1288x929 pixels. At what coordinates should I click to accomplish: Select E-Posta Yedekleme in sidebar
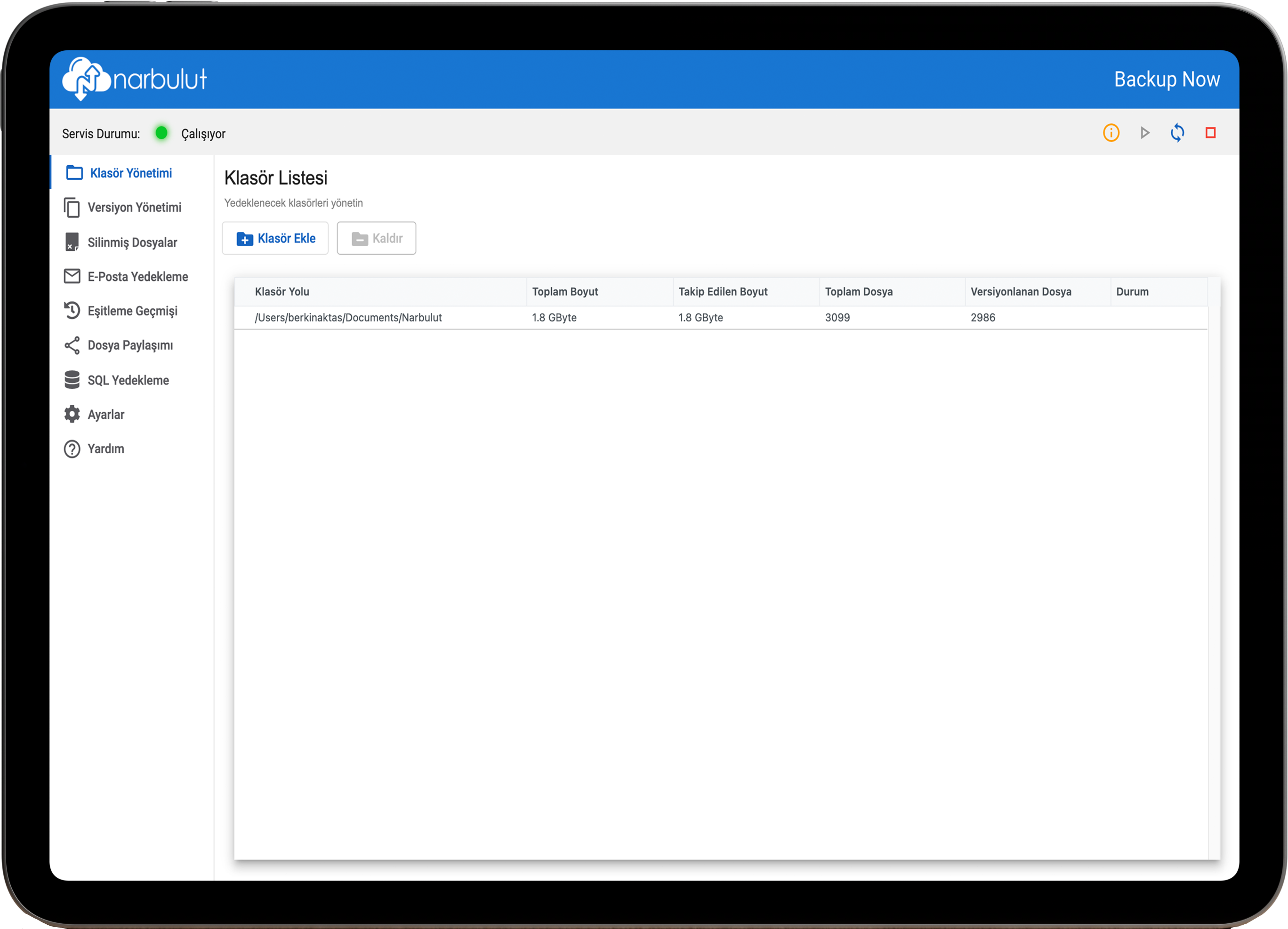(132, 277)
